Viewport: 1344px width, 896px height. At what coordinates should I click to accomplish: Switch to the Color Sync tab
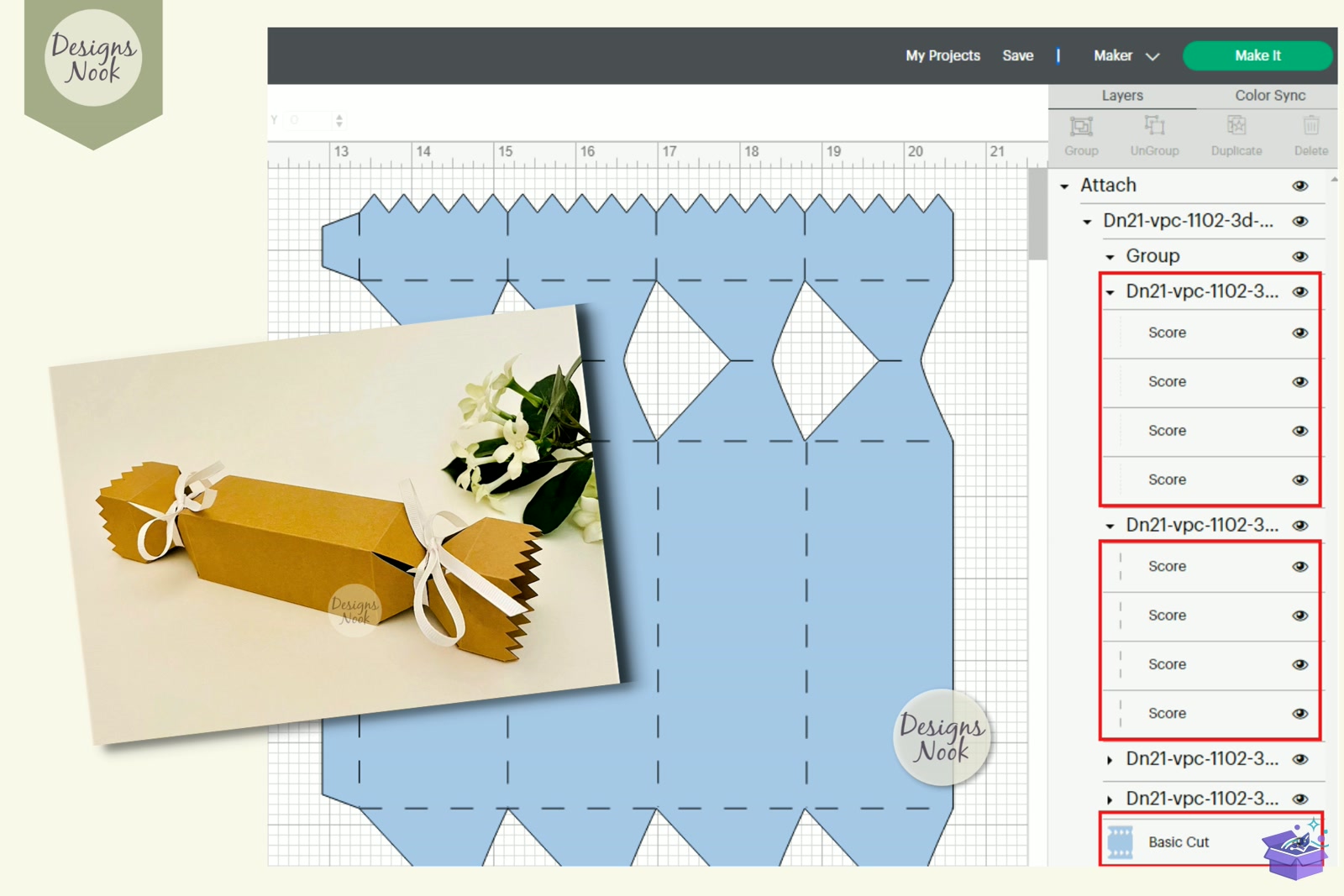(x=1269, y=96)
